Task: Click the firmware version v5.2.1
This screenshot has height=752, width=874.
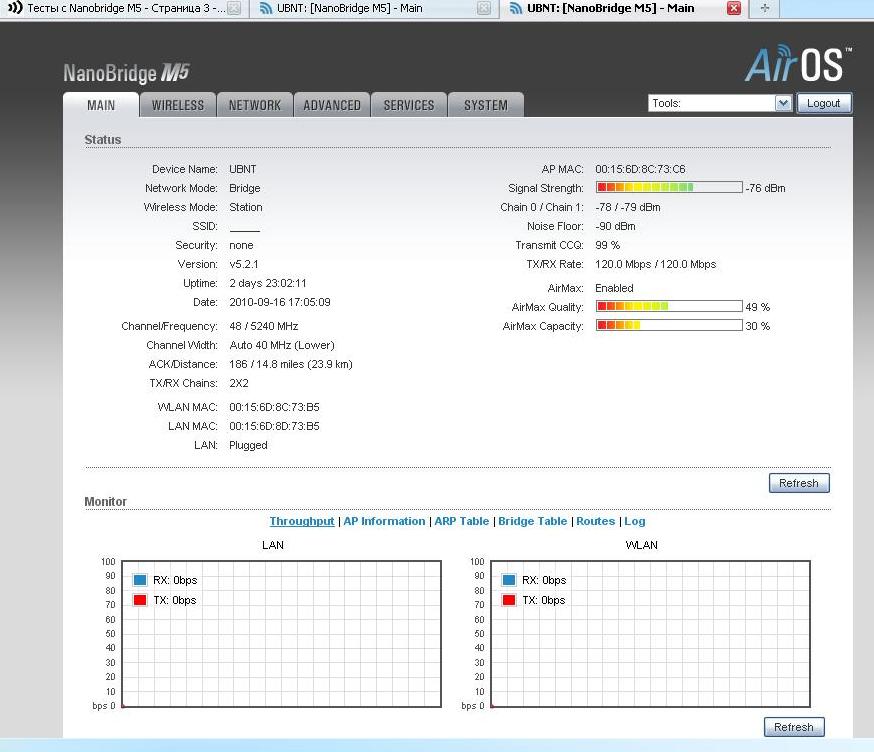Action: [244, 264]
